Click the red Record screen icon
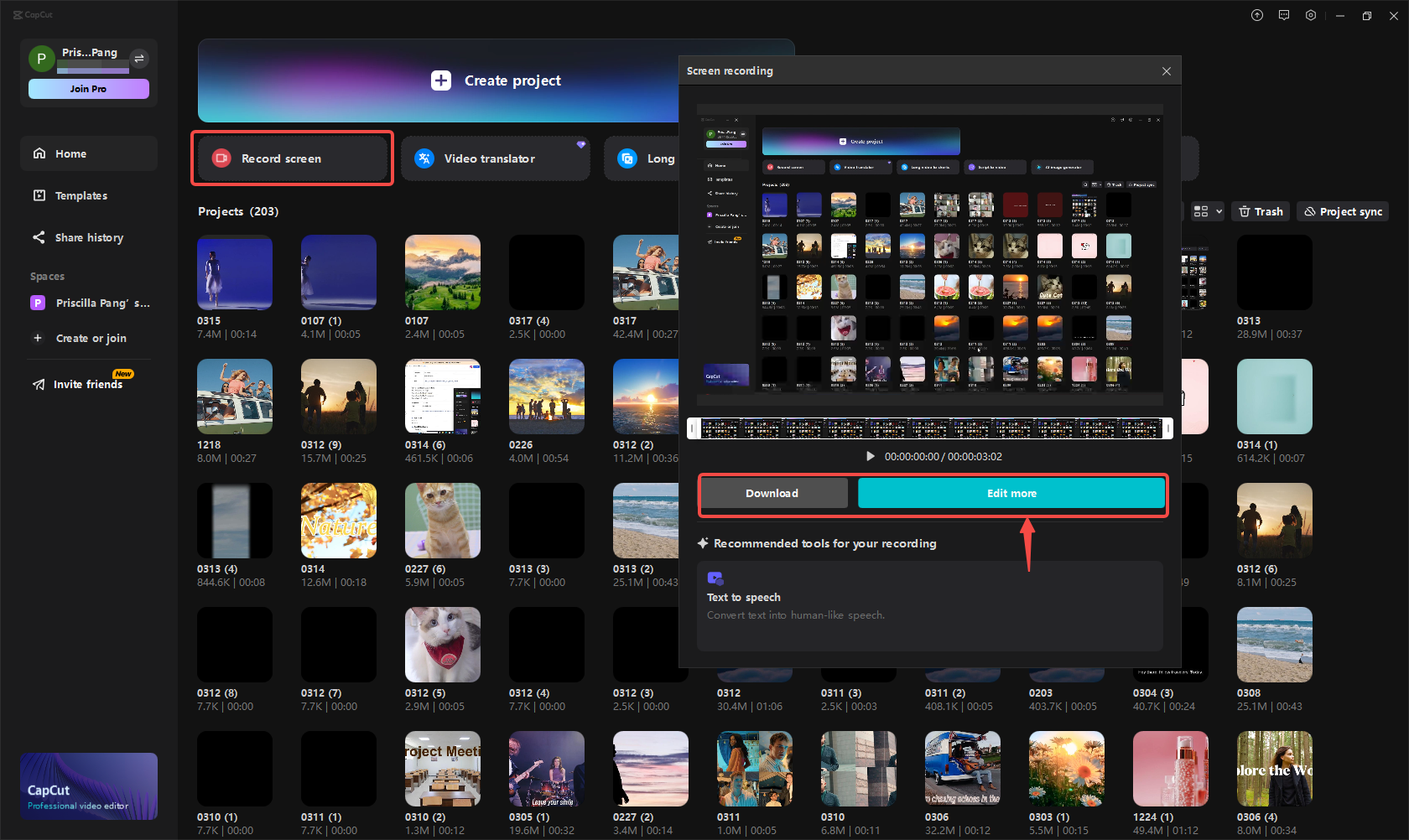 tap(221, 158)
